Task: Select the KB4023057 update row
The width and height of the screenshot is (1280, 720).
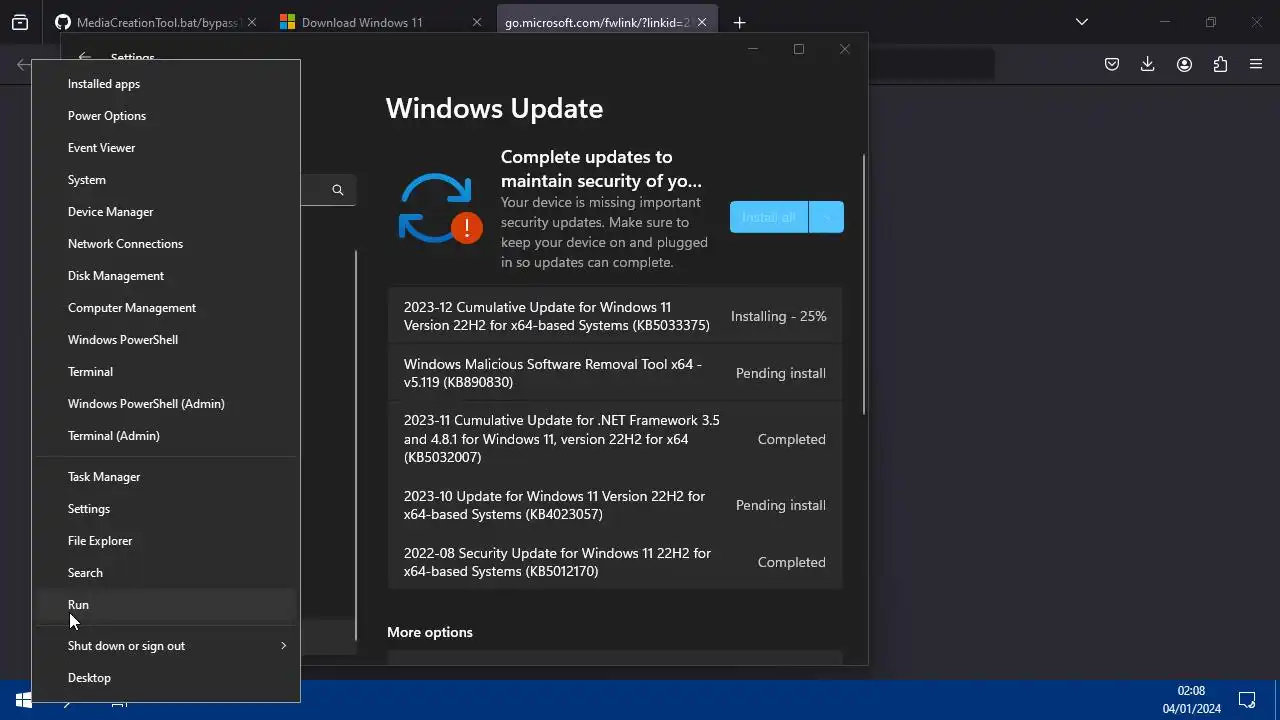Action: click(x=615, y=505)
